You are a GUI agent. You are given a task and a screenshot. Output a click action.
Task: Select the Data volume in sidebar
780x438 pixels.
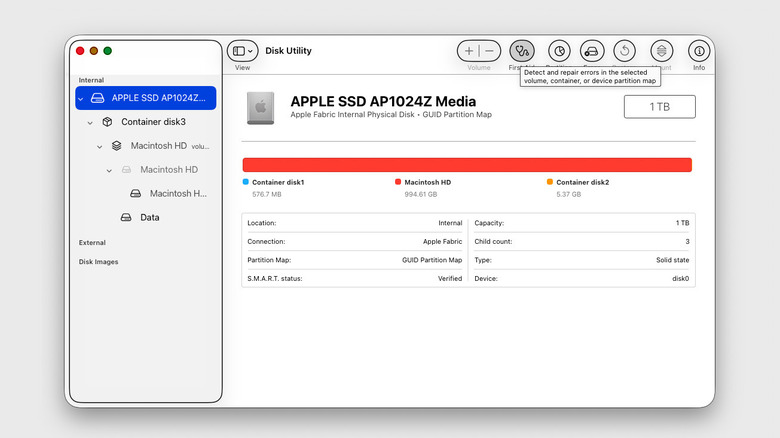tap(146, 218)
